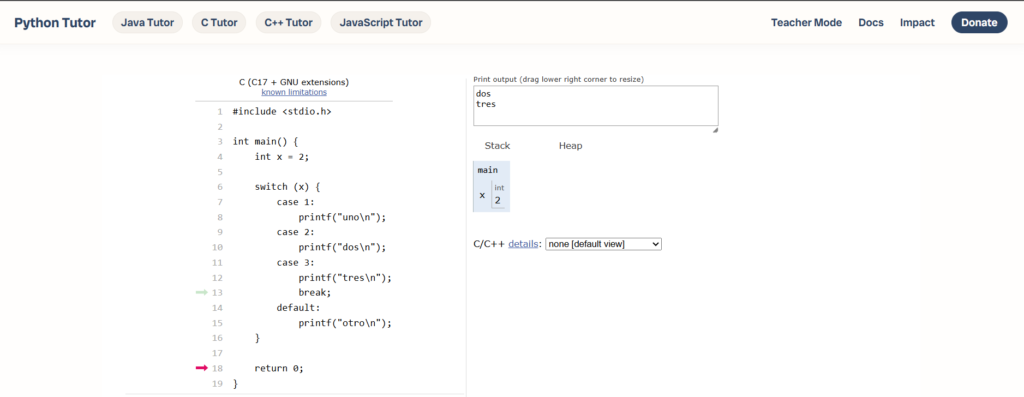
Task: Click inside the Print output box
Action: click(596, 106)
